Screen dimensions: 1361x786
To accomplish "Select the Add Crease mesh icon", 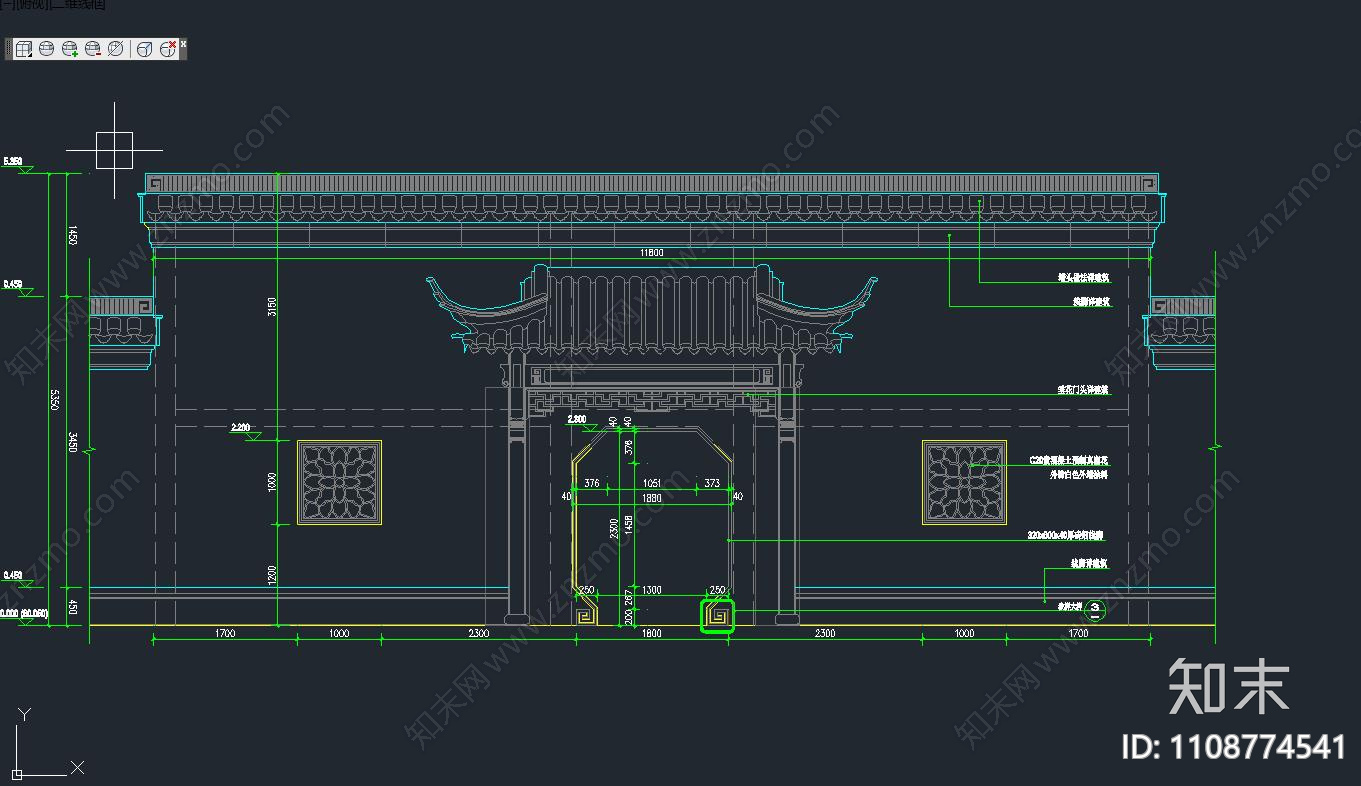I will [x=145, y=49].
